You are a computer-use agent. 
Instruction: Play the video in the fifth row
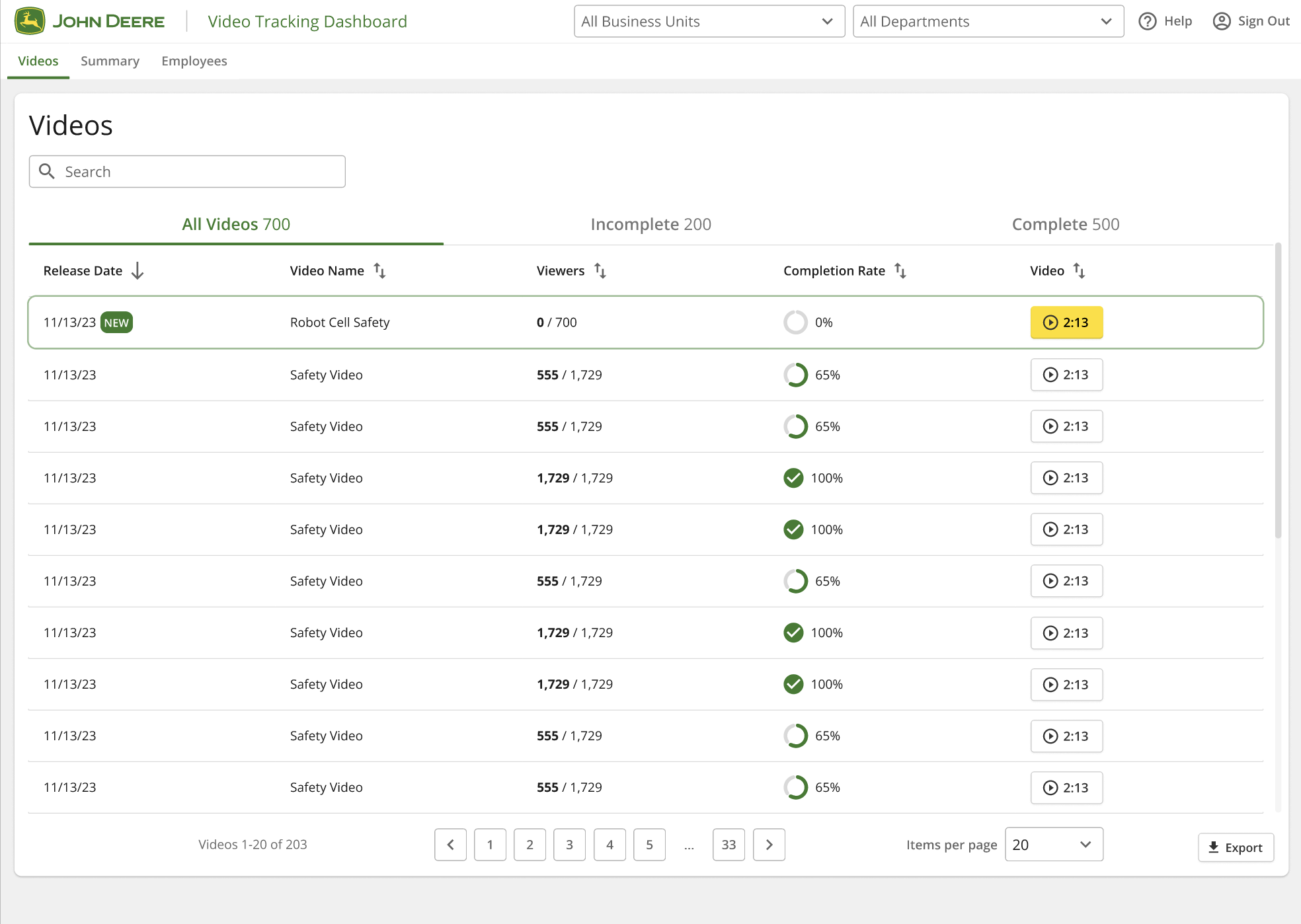[x=1066, y=529]
